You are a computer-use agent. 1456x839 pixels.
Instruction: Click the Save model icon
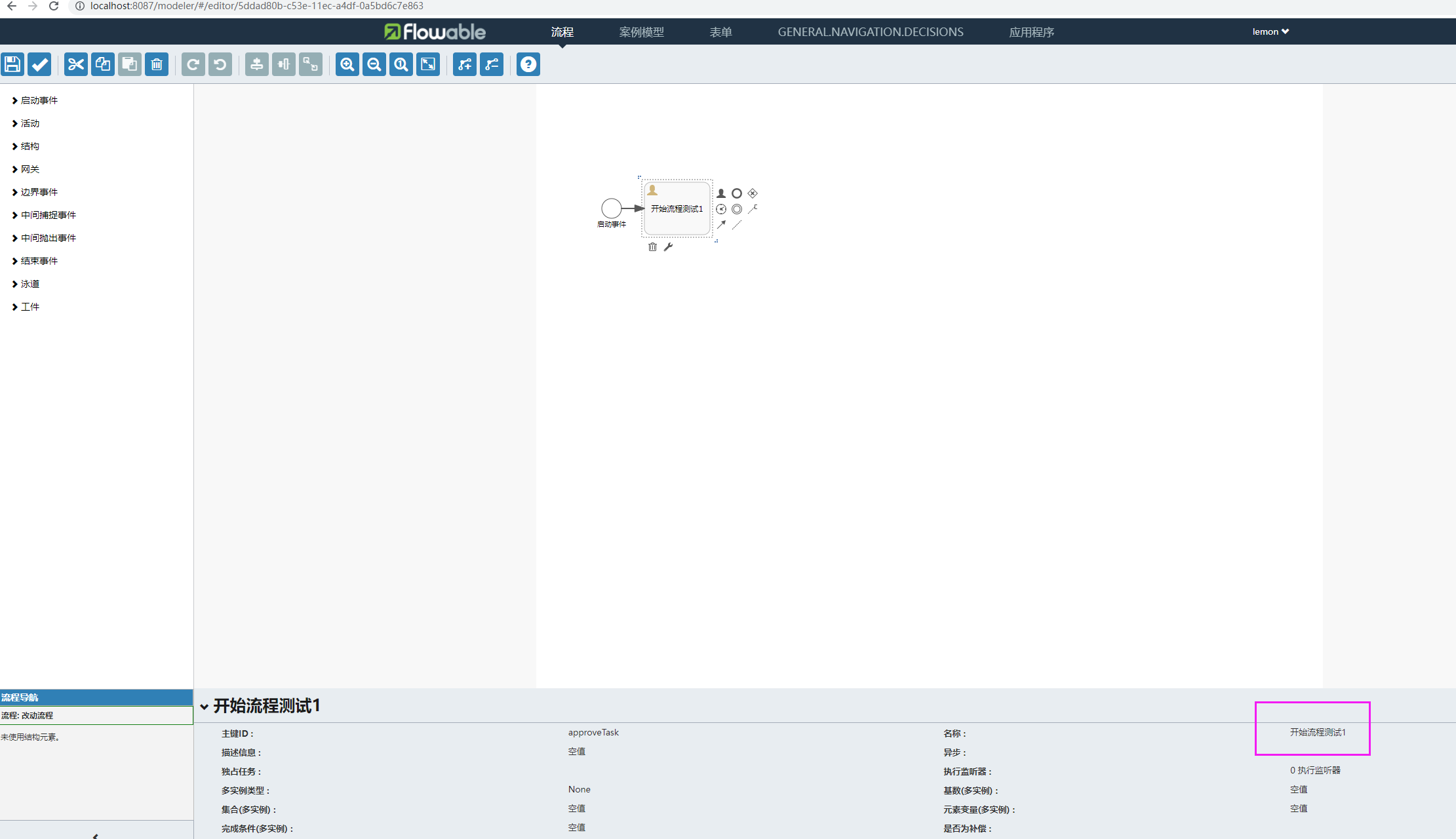pos(12,64)
